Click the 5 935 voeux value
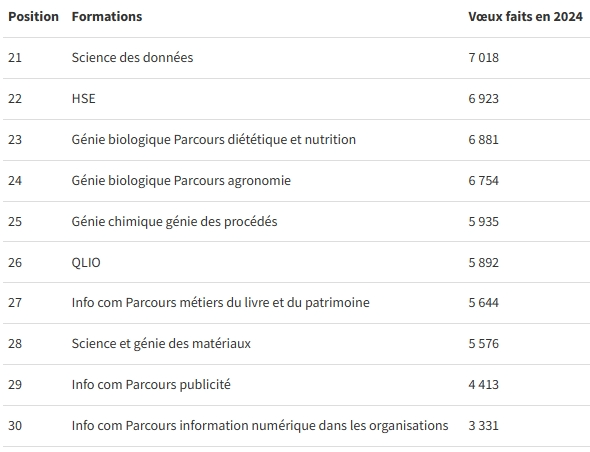The width and height of the screenshot is (590, 452). click(x=484, y=222)
